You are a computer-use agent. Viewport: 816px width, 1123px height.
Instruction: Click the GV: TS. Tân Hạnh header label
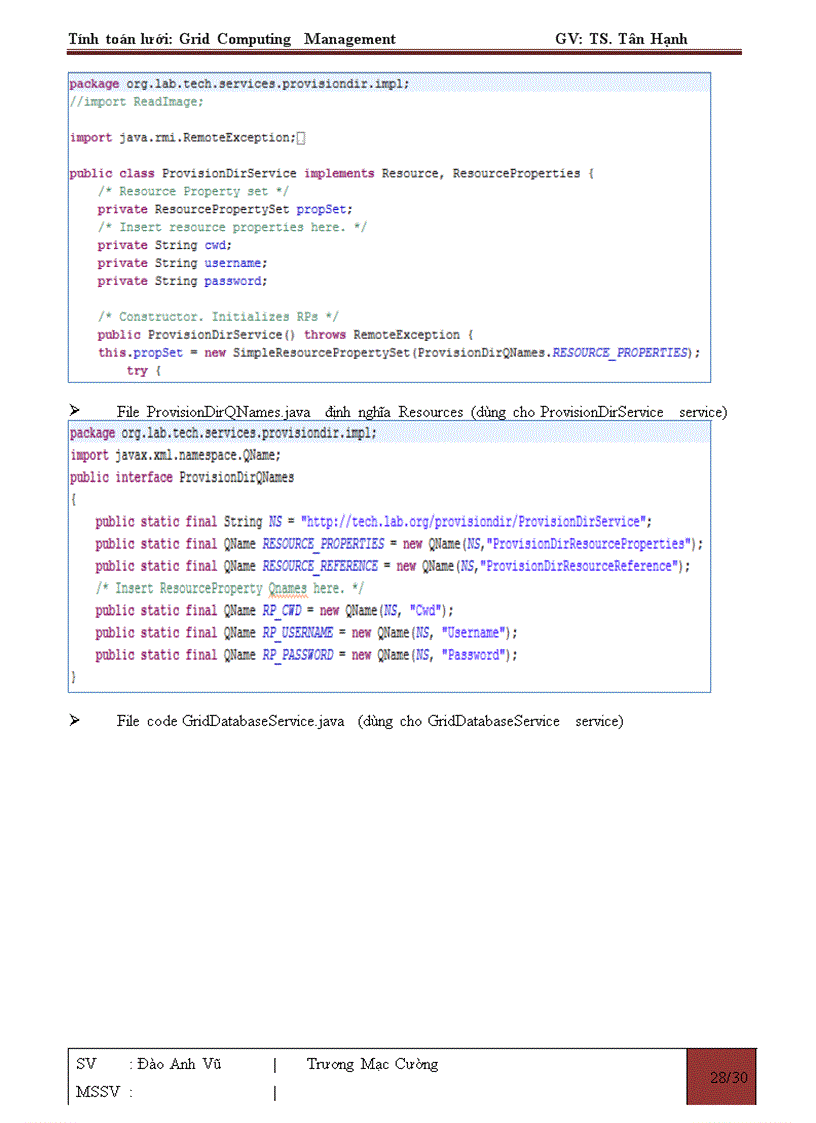[x=621, y=39]
